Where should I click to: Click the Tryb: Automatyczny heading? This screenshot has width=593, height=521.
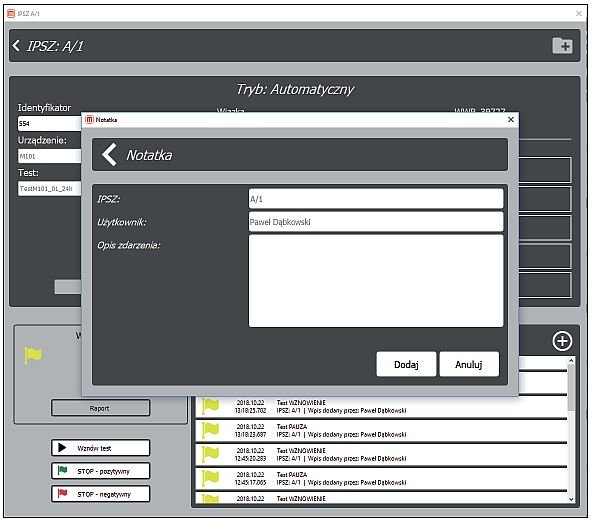coord(295,89)
